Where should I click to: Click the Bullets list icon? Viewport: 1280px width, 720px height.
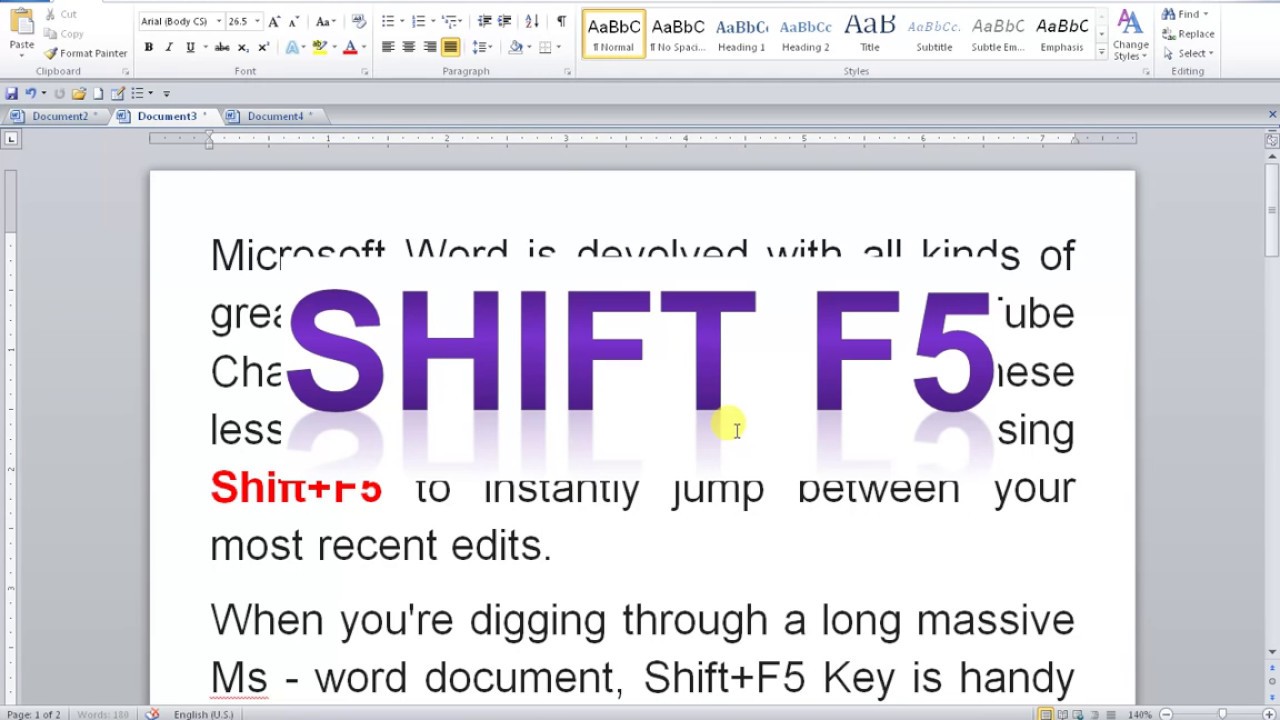pos(388,21)
